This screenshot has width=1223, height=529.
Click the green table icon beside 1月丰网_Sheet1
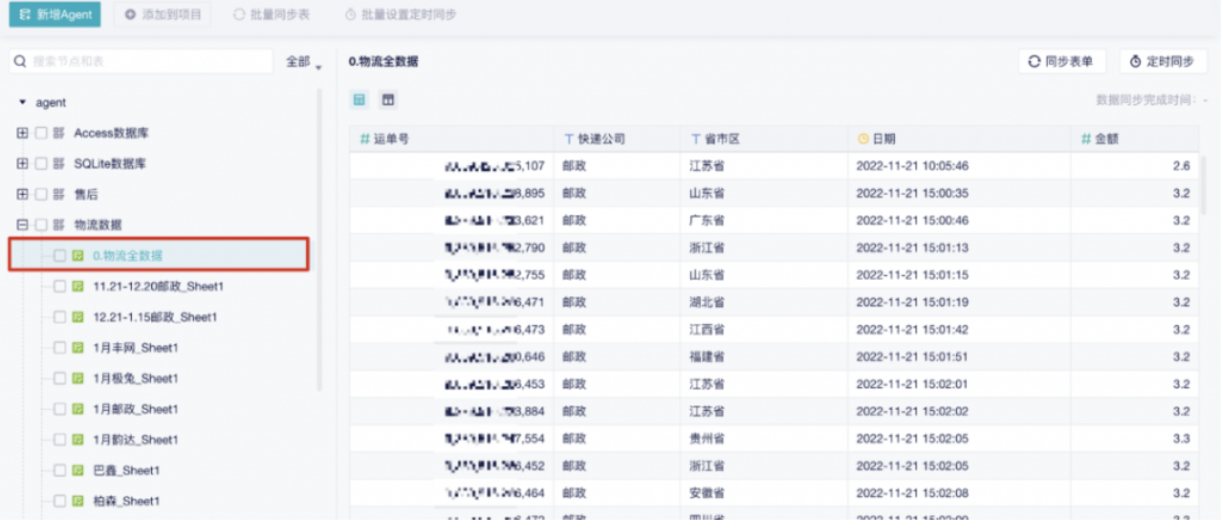77,348
